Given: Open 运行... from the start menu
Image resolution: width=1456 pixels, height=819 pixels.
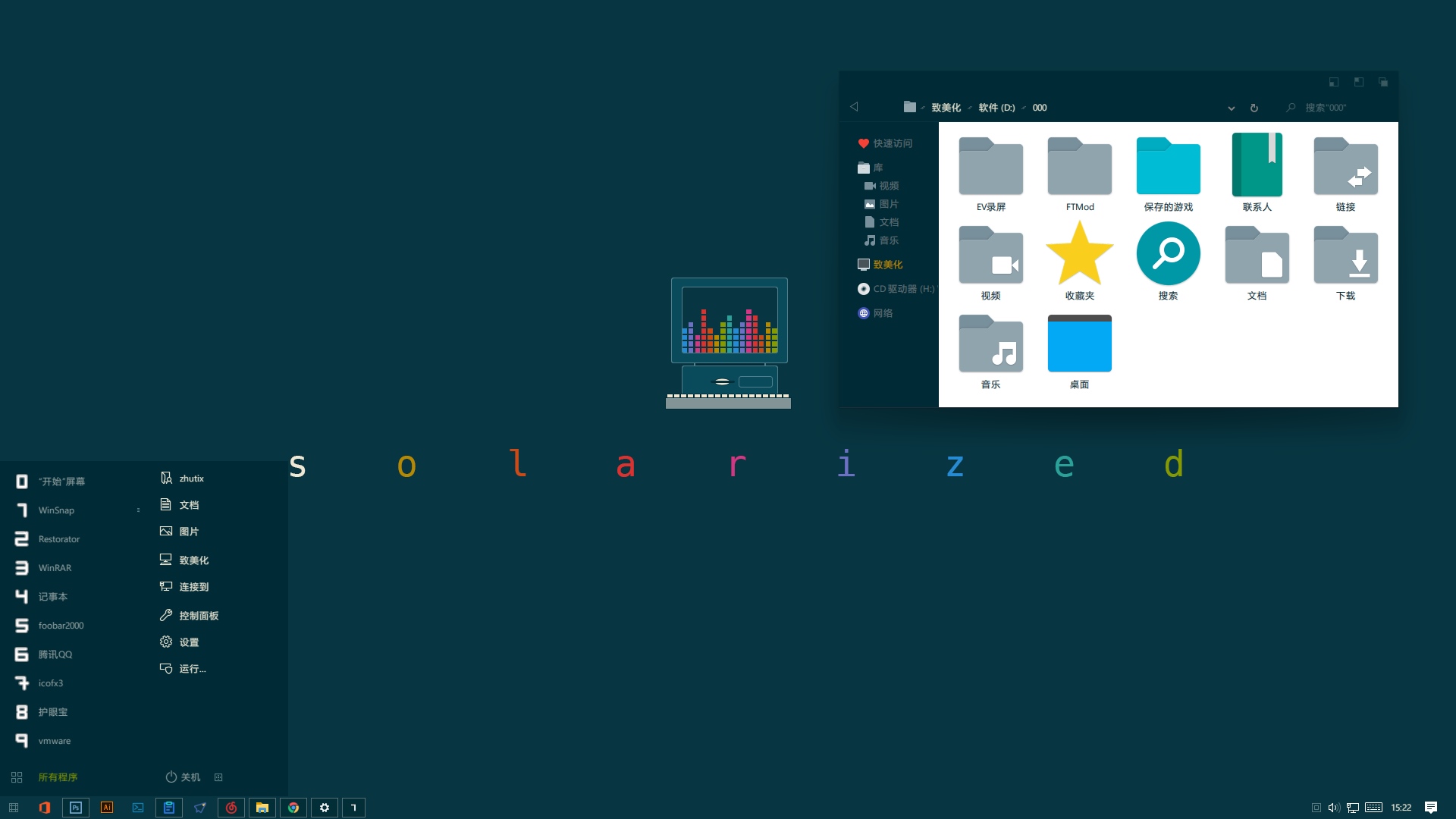Looking at the screenshot, I should pos(183,669).
